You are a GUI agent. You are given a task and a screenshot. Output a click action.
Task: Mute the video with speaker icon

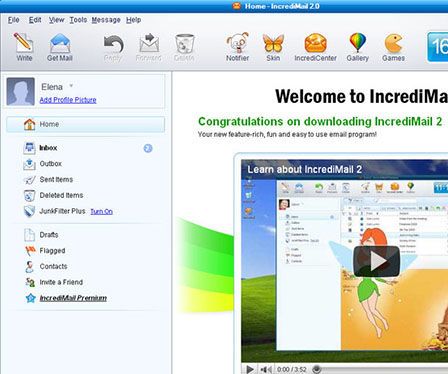(x=266, y=369)
